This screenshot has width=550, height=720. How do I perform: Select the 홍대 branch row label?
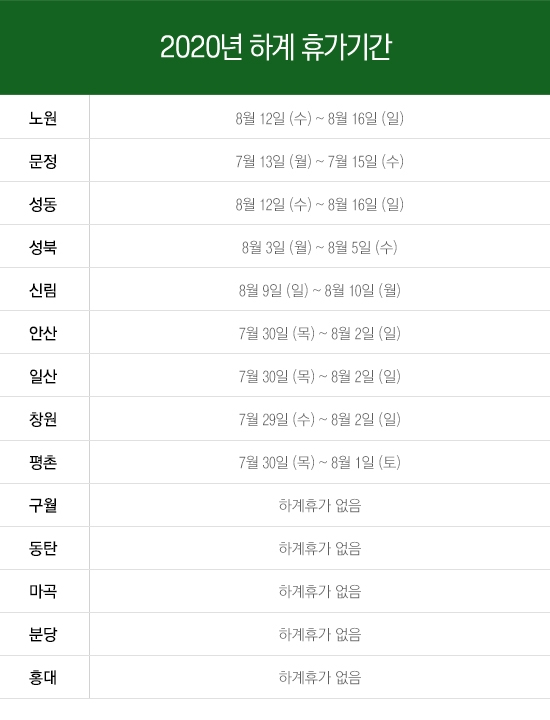pos(43,677)
